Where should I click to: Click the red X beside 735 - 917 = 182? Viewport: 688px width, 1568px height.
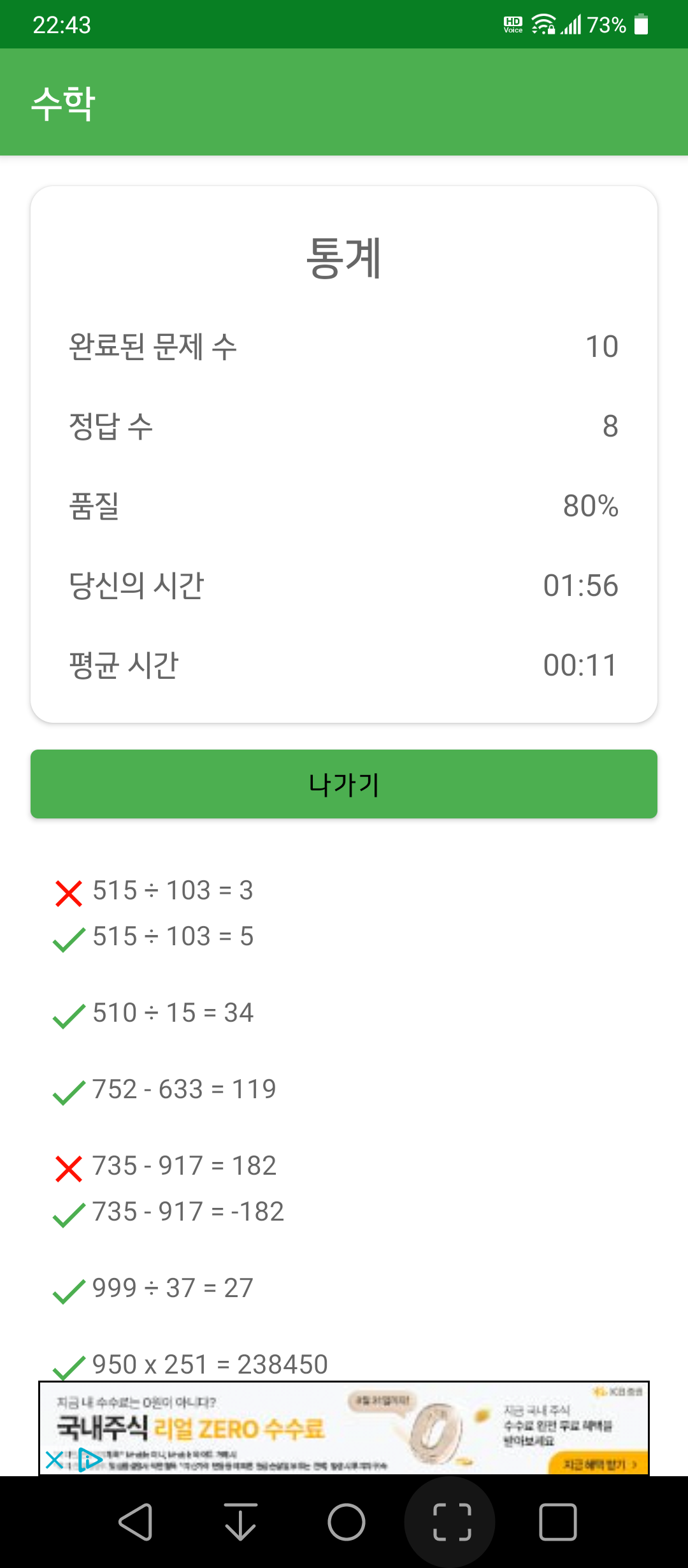pos(69,1168)
